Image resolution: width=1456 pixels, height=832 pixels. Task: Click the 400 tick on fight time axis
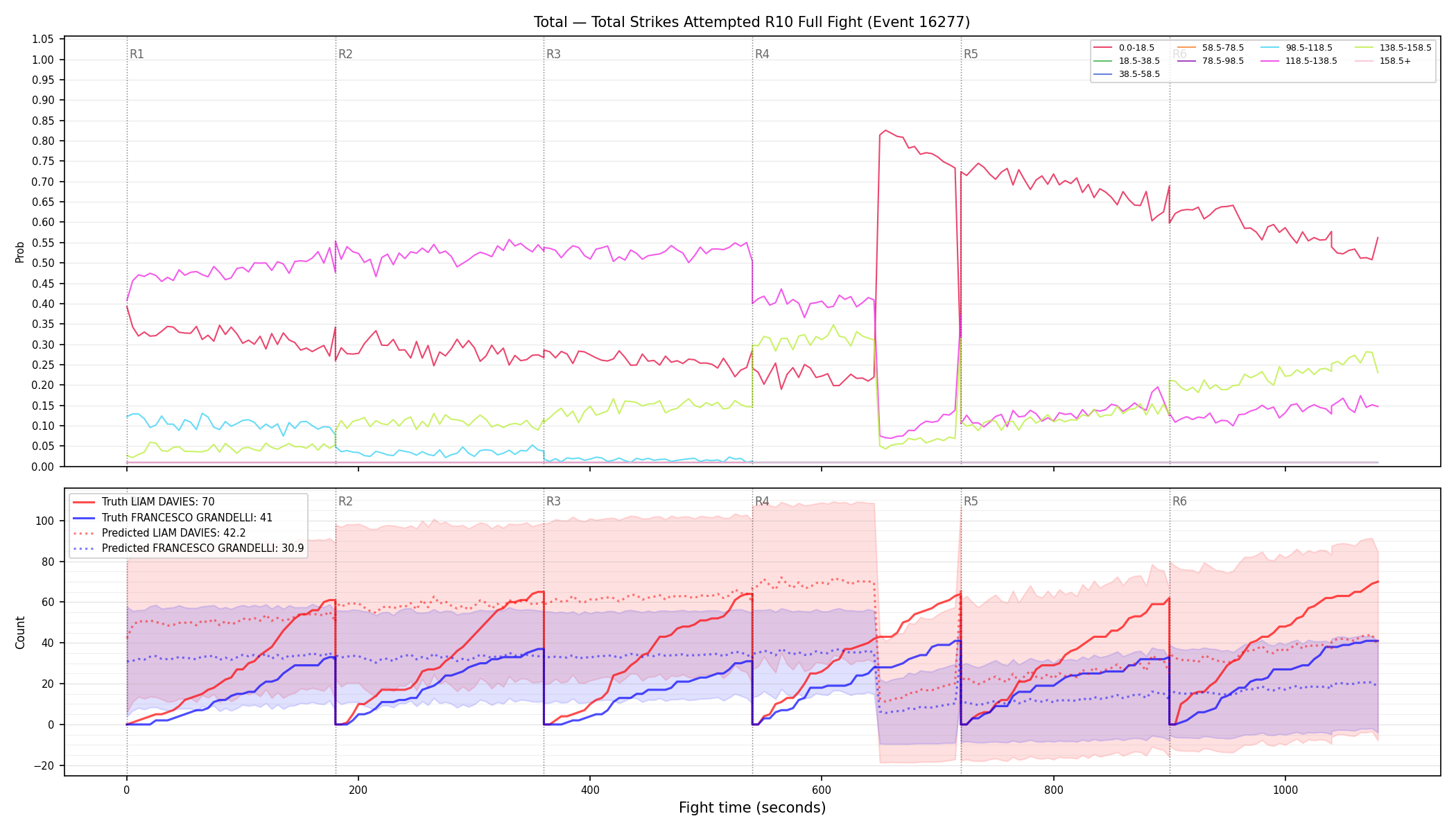point(590,789)
